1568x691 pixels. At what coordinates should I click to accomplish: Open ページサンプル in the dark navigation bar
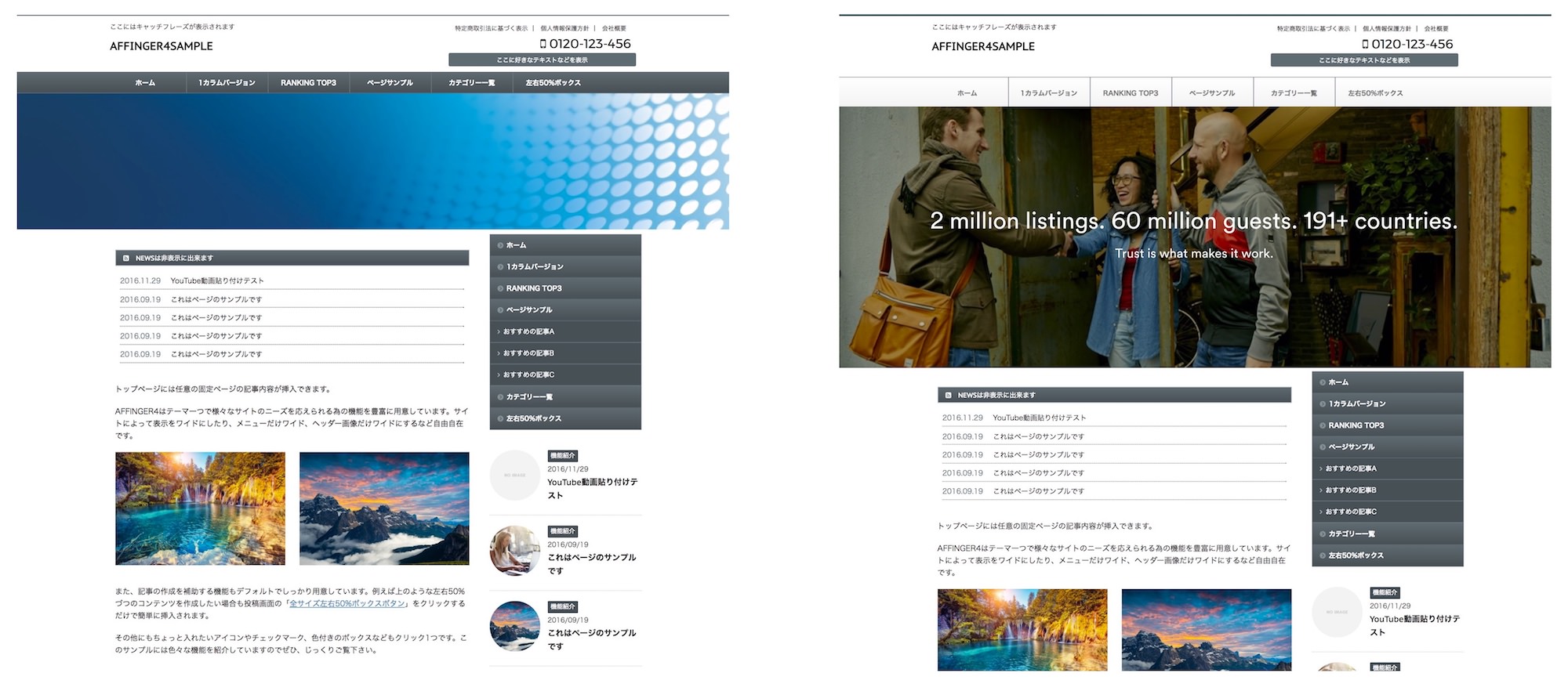(390, 83)
